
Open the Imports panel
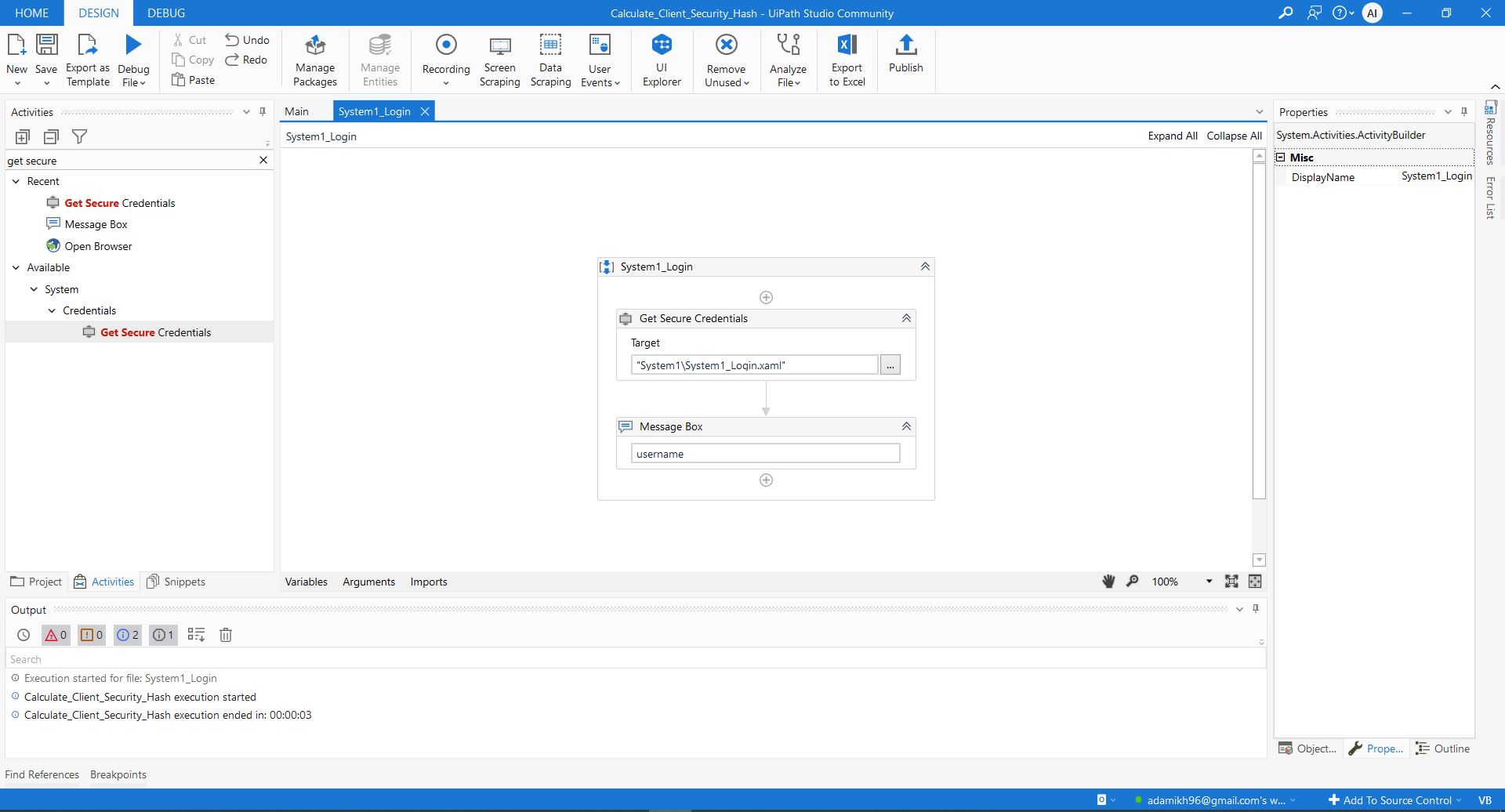(x=429, y=582)
